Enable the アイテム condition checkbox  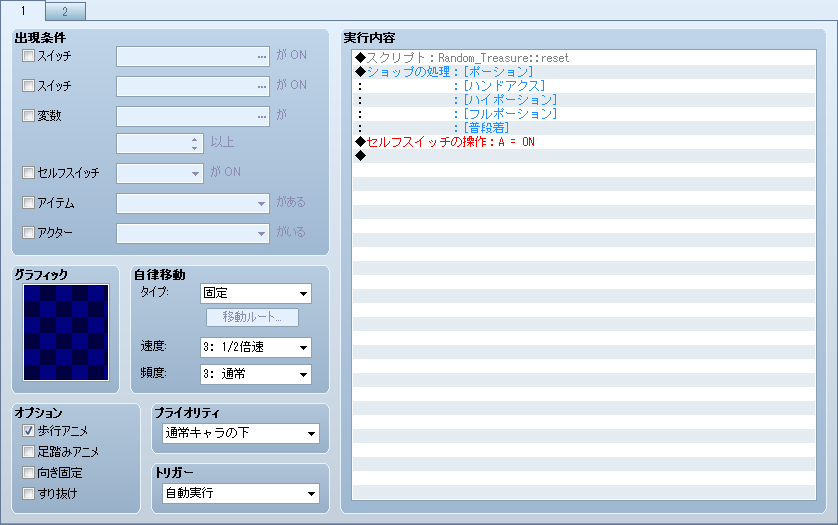28,202
